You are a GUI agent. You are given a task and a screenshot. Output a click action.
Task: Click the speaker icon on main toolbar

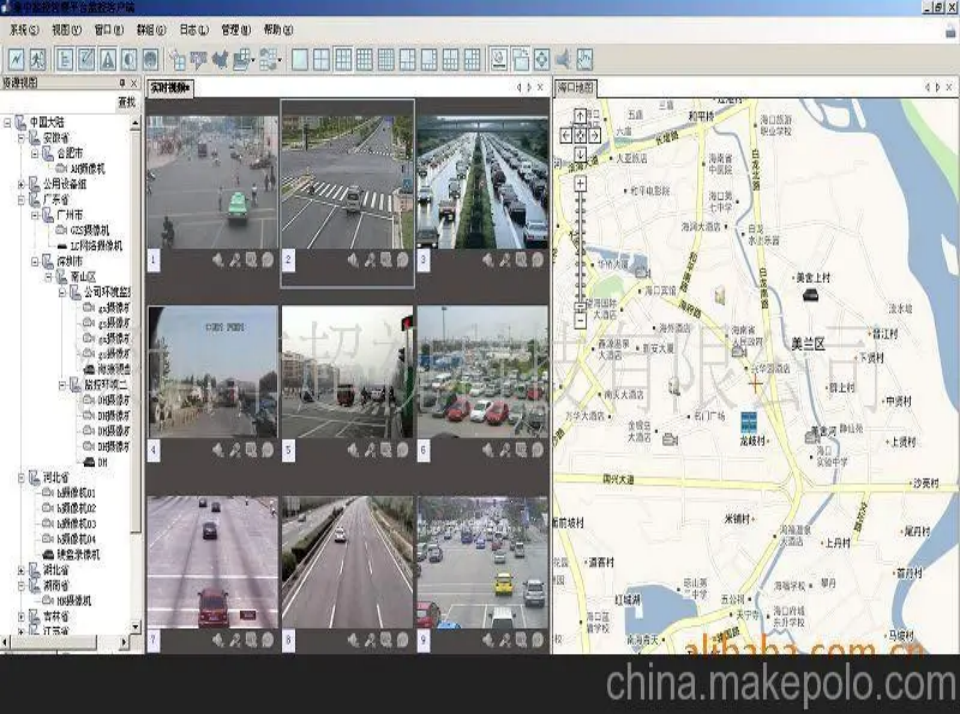[x=563, y=60]
